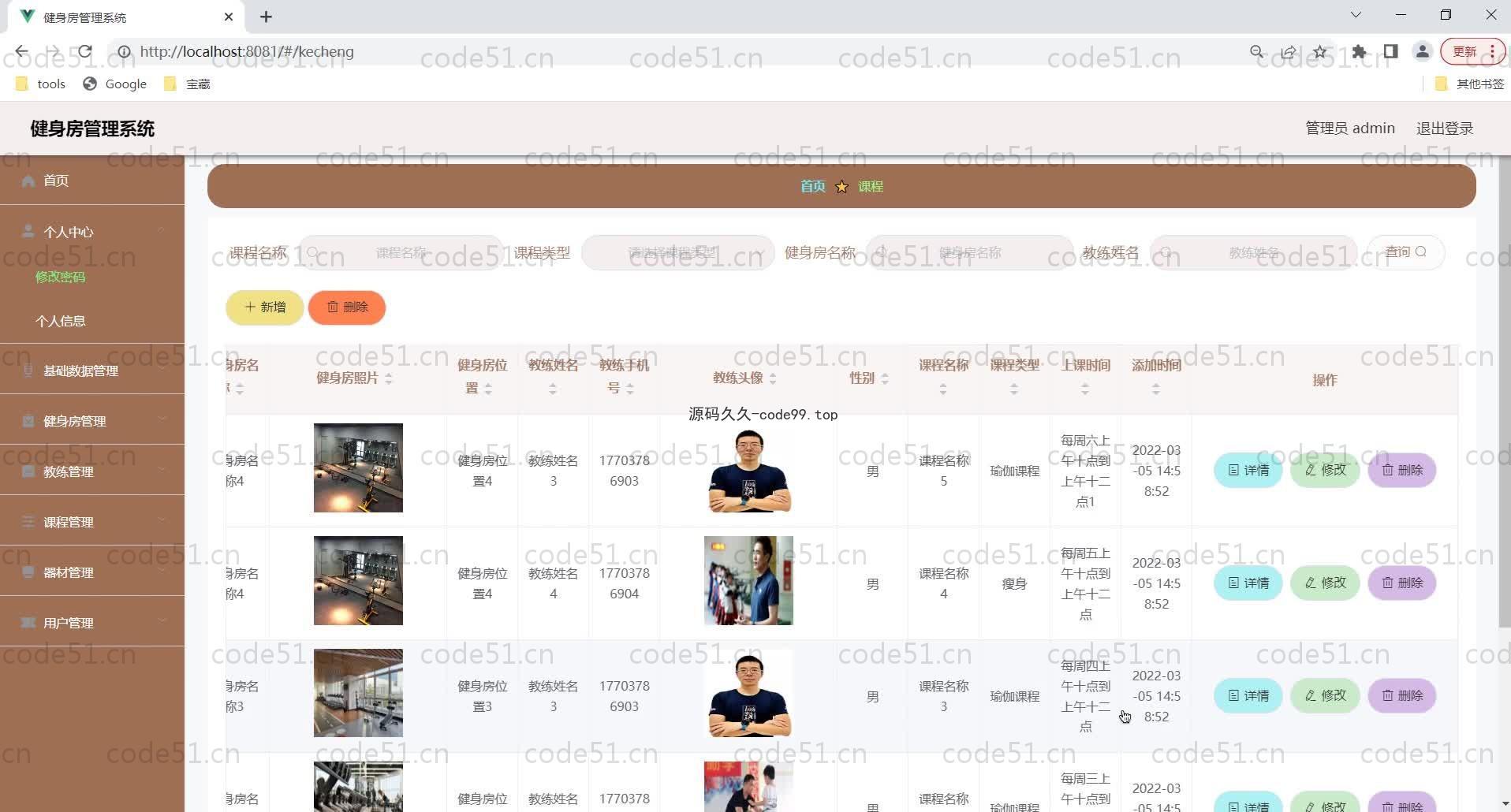This screenshot has height=812, width=1511.
Task: Bookmark the page with the star icon
Action: point(1320,52)
